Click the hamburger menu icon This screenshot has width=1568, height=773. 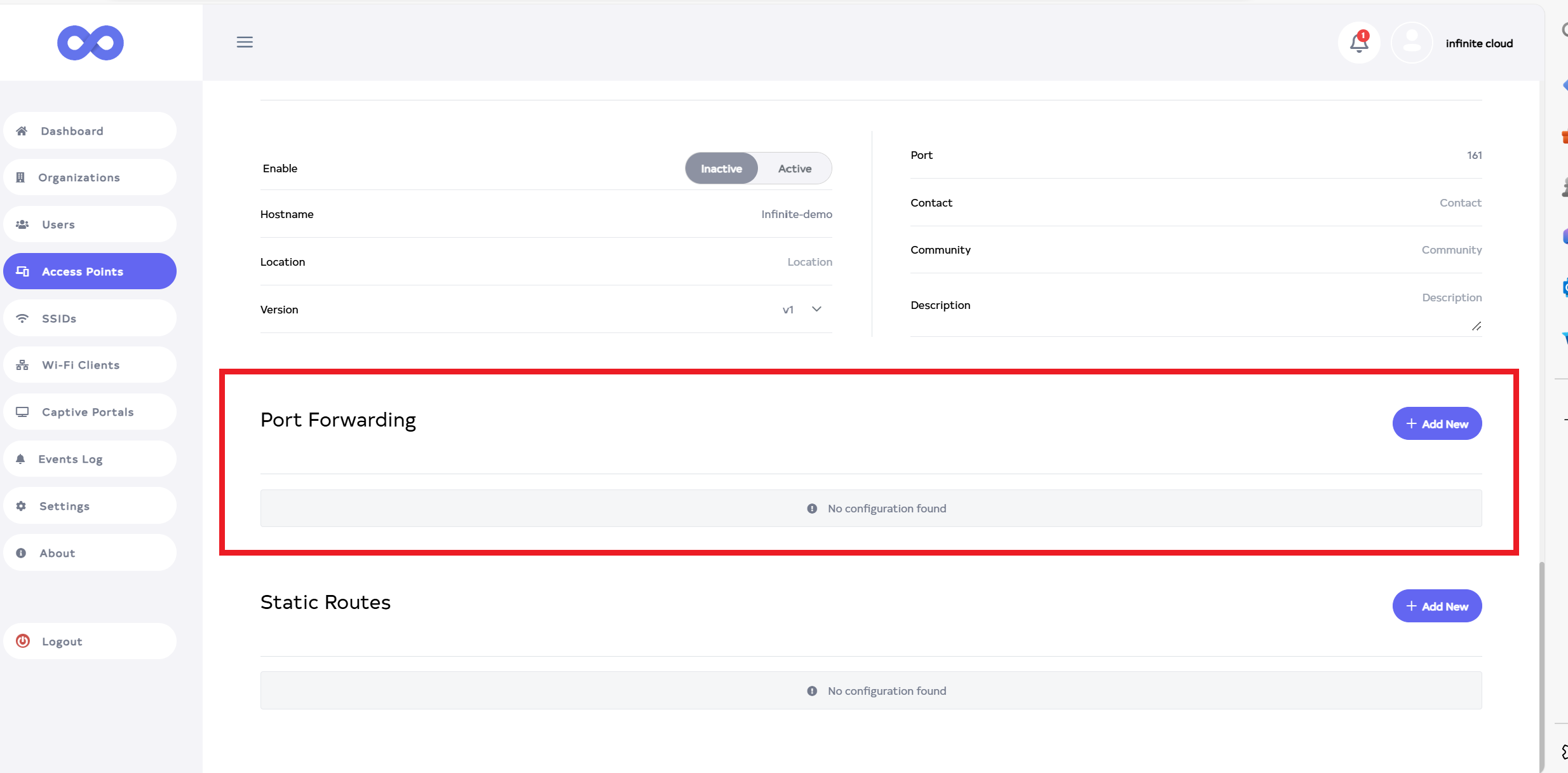245,42
